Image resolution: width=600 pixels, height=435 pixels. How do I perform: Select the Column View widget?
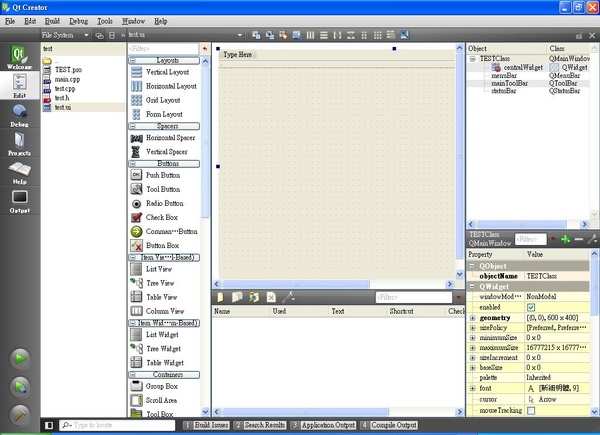pos(164,311)
